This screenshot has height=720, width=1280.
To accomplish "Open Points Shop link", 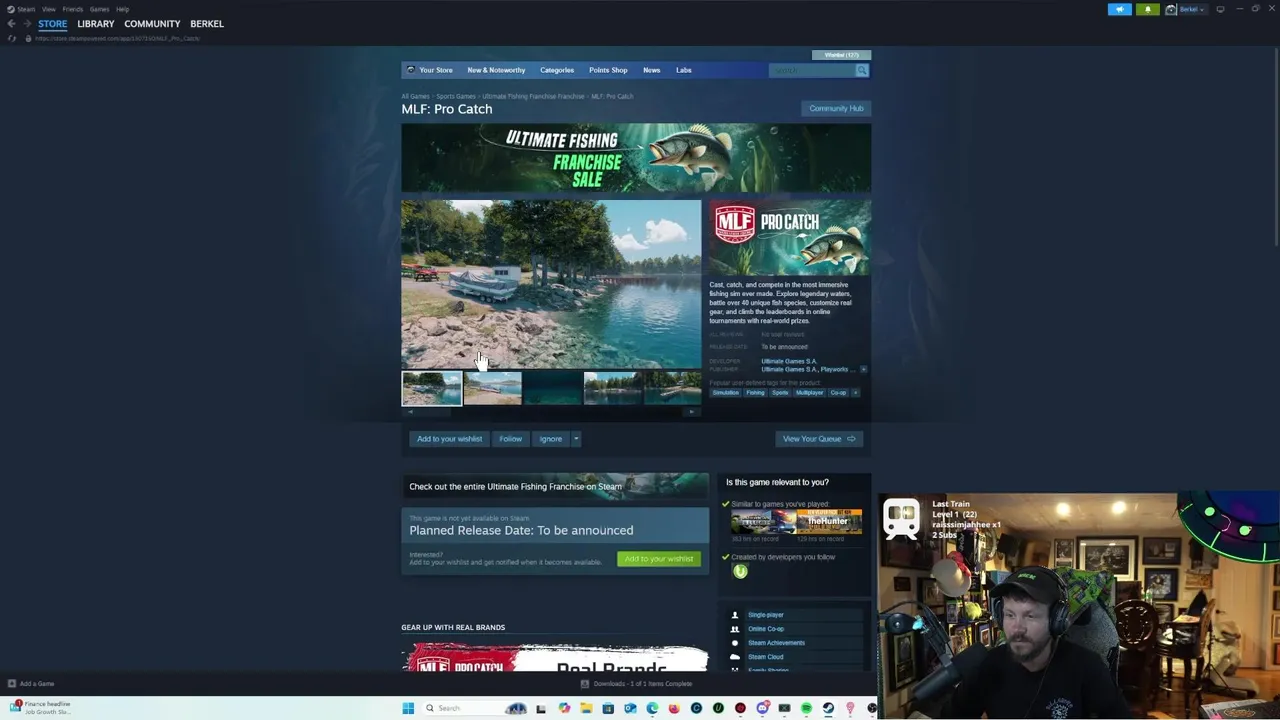I will [x=608, y=70].
